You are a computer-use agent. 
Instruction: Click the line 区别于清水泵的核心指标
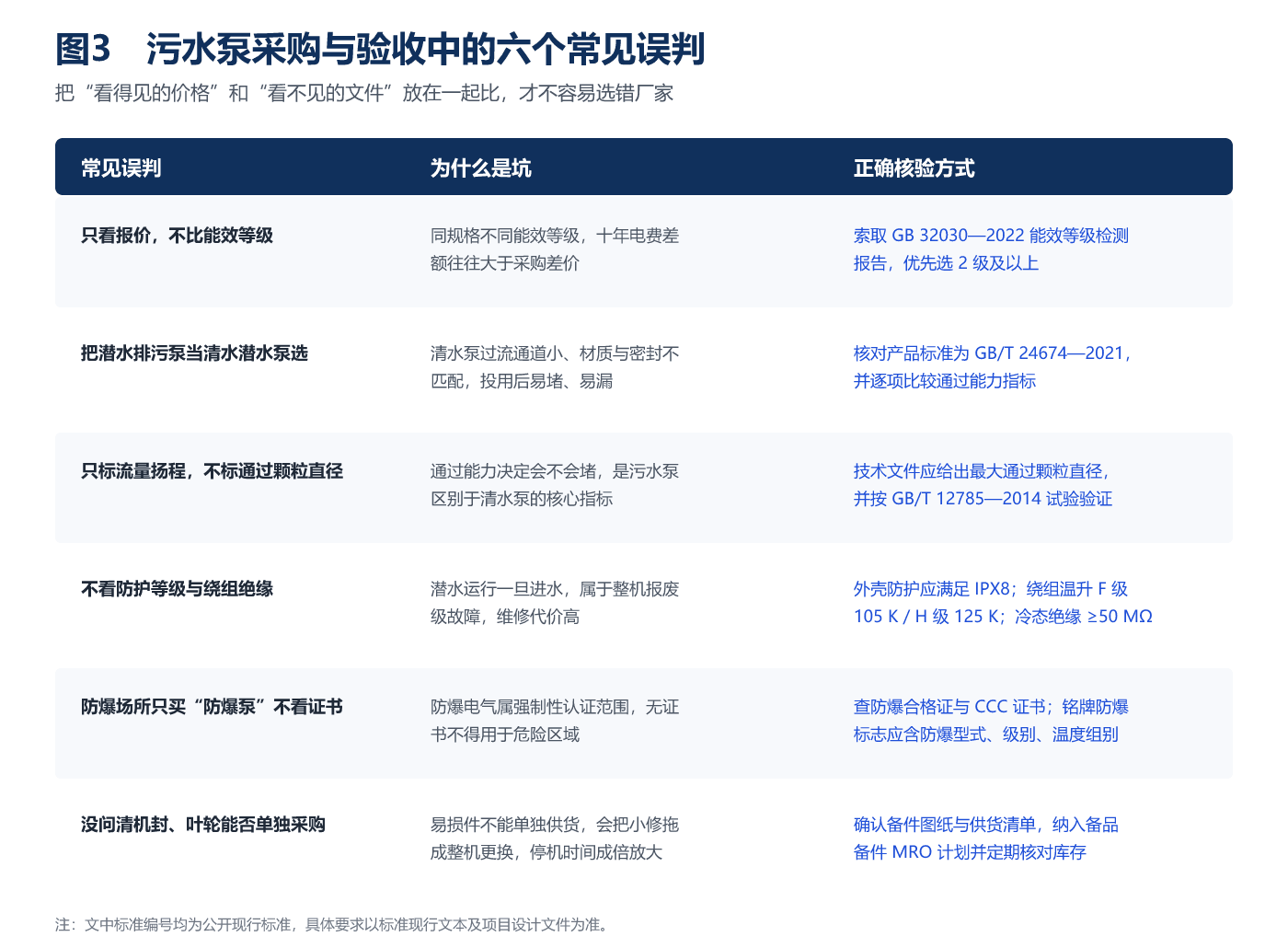pos(522,499)
